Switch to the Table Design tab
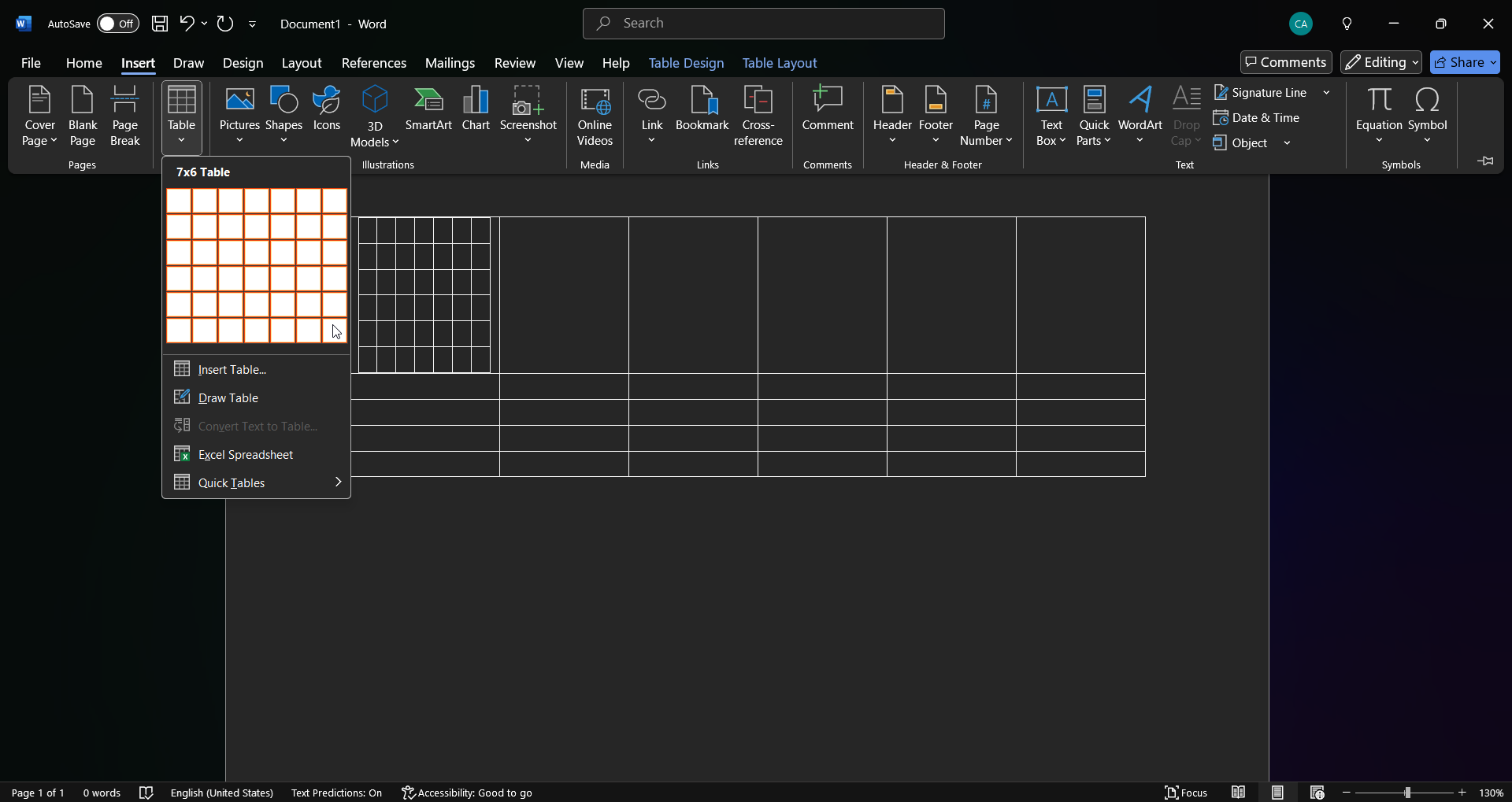 (x=686, y=63)
